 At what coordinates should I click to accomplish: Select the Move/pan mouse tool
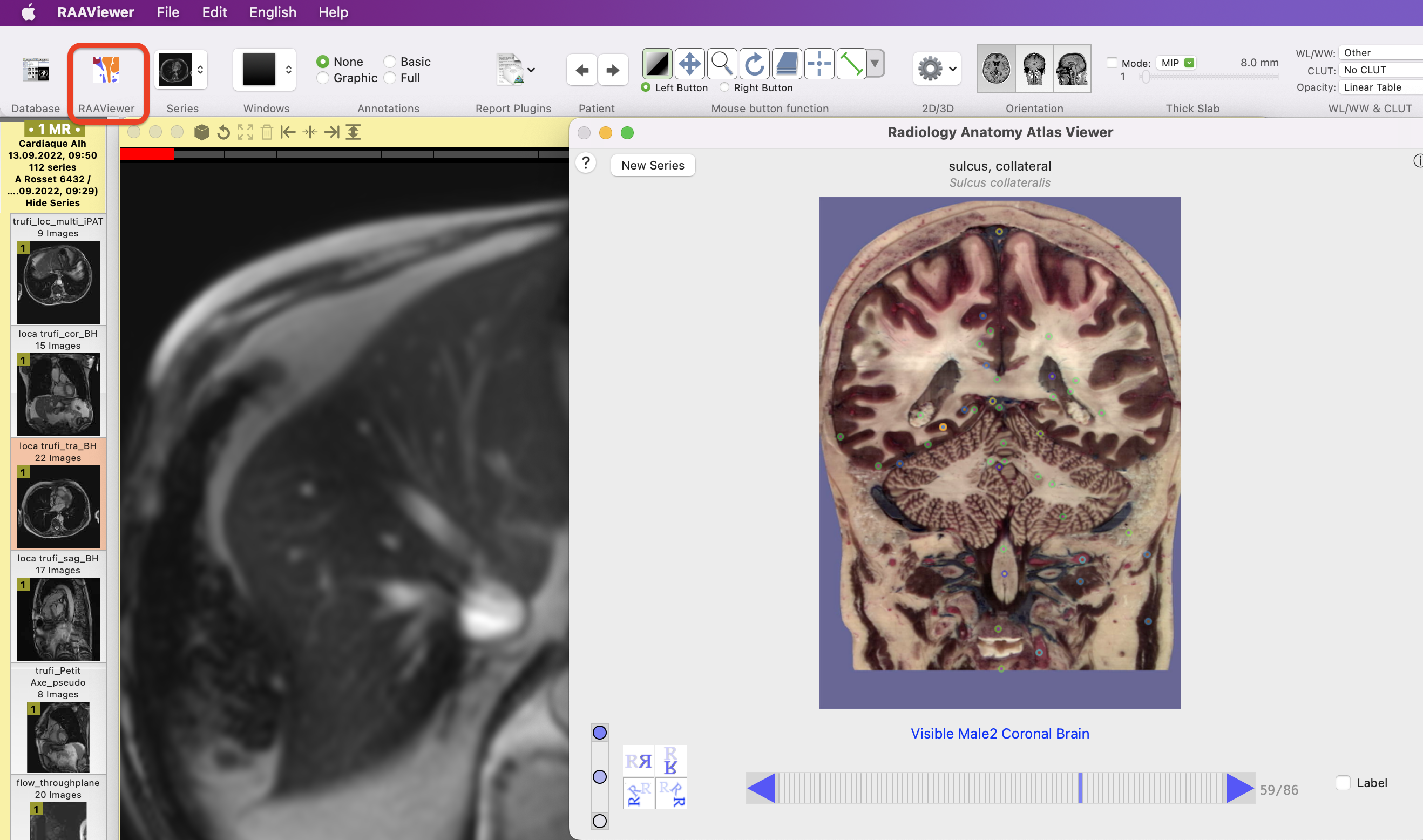point(689,63)
